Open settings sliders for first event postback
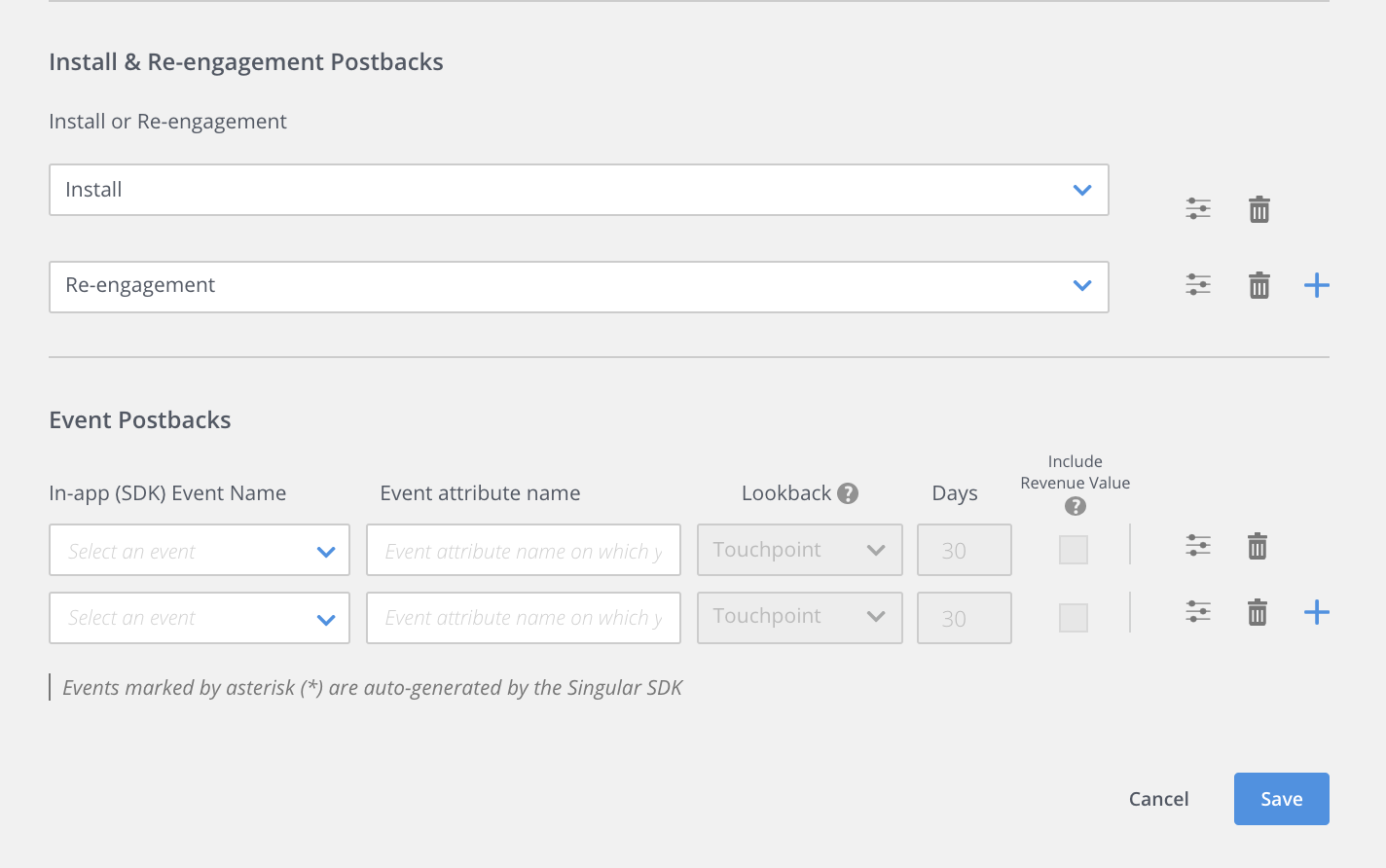1386x868 pixels. (1198, 546)
